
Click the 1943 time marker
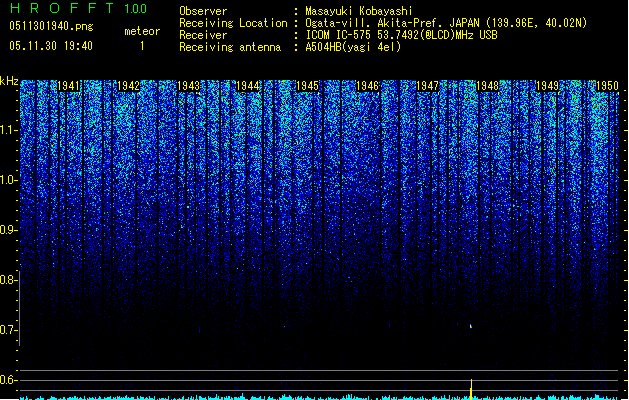click(x=189, y=86)
